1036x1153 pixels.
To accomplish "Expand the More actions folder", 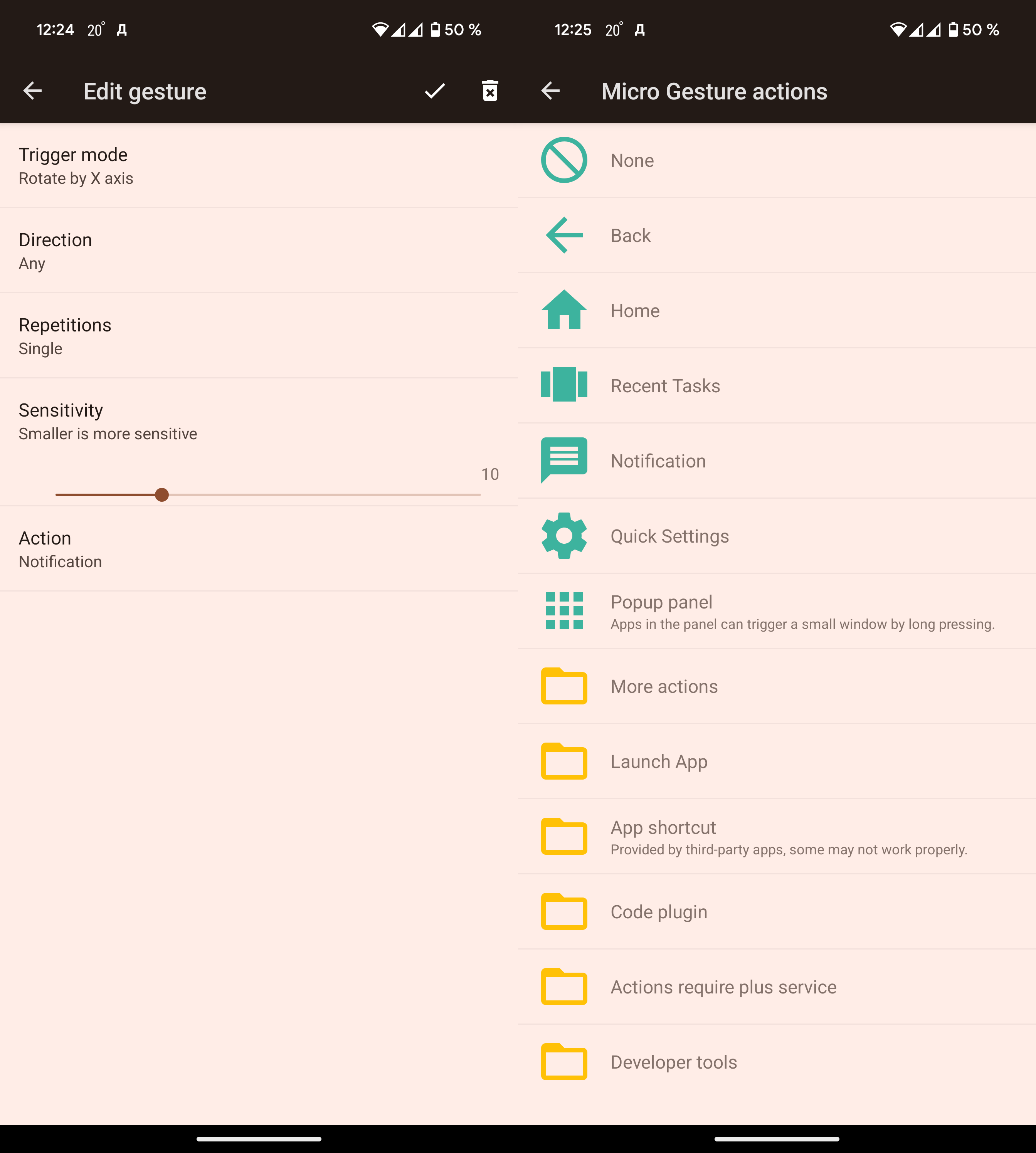I will pyautogui.click(x=664, y=686).
